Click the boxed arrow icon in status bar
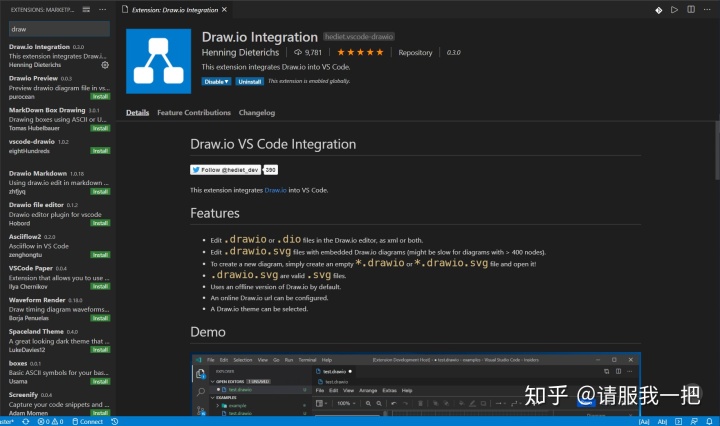Viewport: 720px width, 426px height. point(678,421)
